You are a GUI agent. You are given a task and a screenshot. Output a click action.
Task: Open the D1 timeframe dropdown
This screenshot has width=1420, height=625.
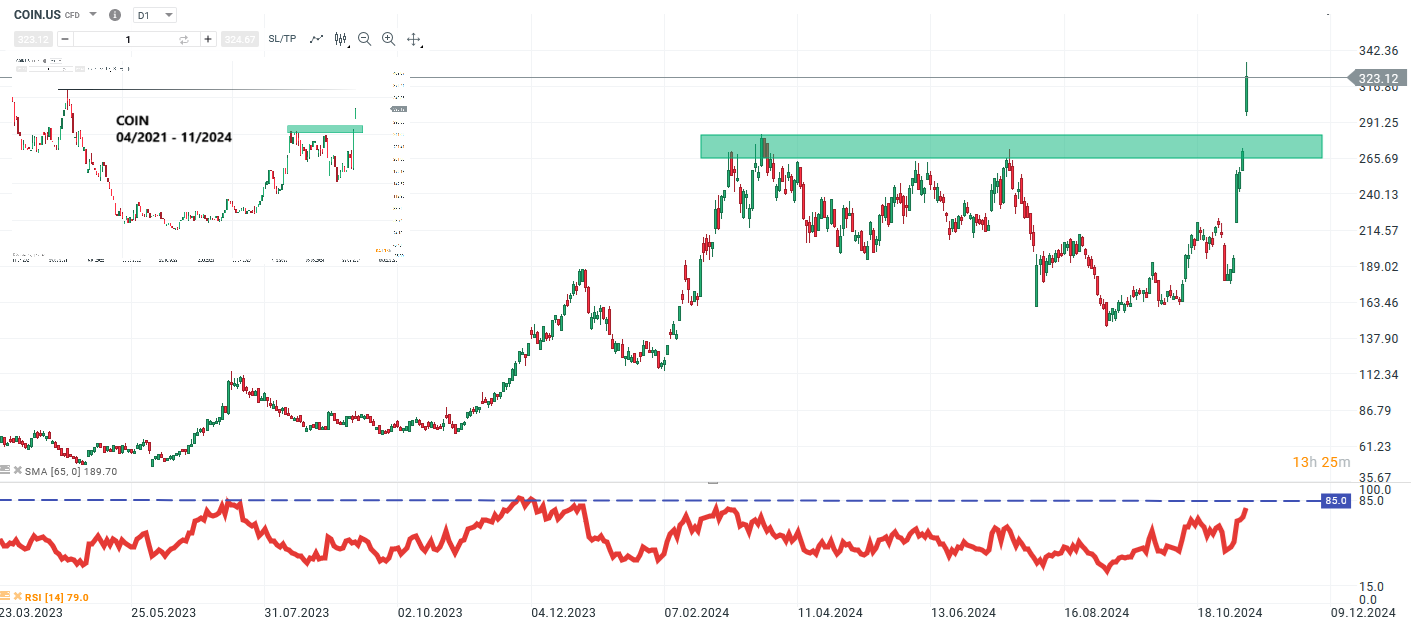(153, 14)
